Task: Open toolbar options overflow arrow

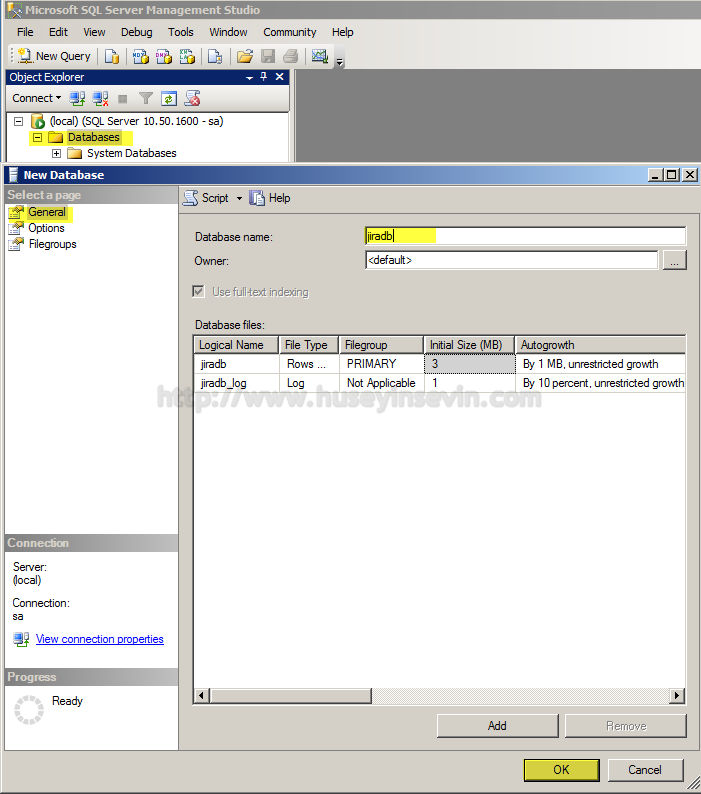Action: [340, 62]
